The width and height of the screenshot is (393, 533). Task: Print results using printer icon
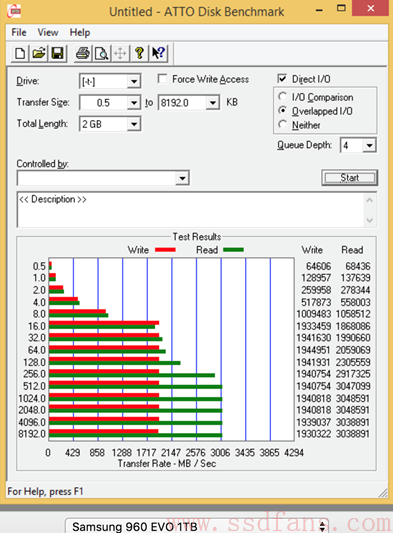tap(83, 53)
